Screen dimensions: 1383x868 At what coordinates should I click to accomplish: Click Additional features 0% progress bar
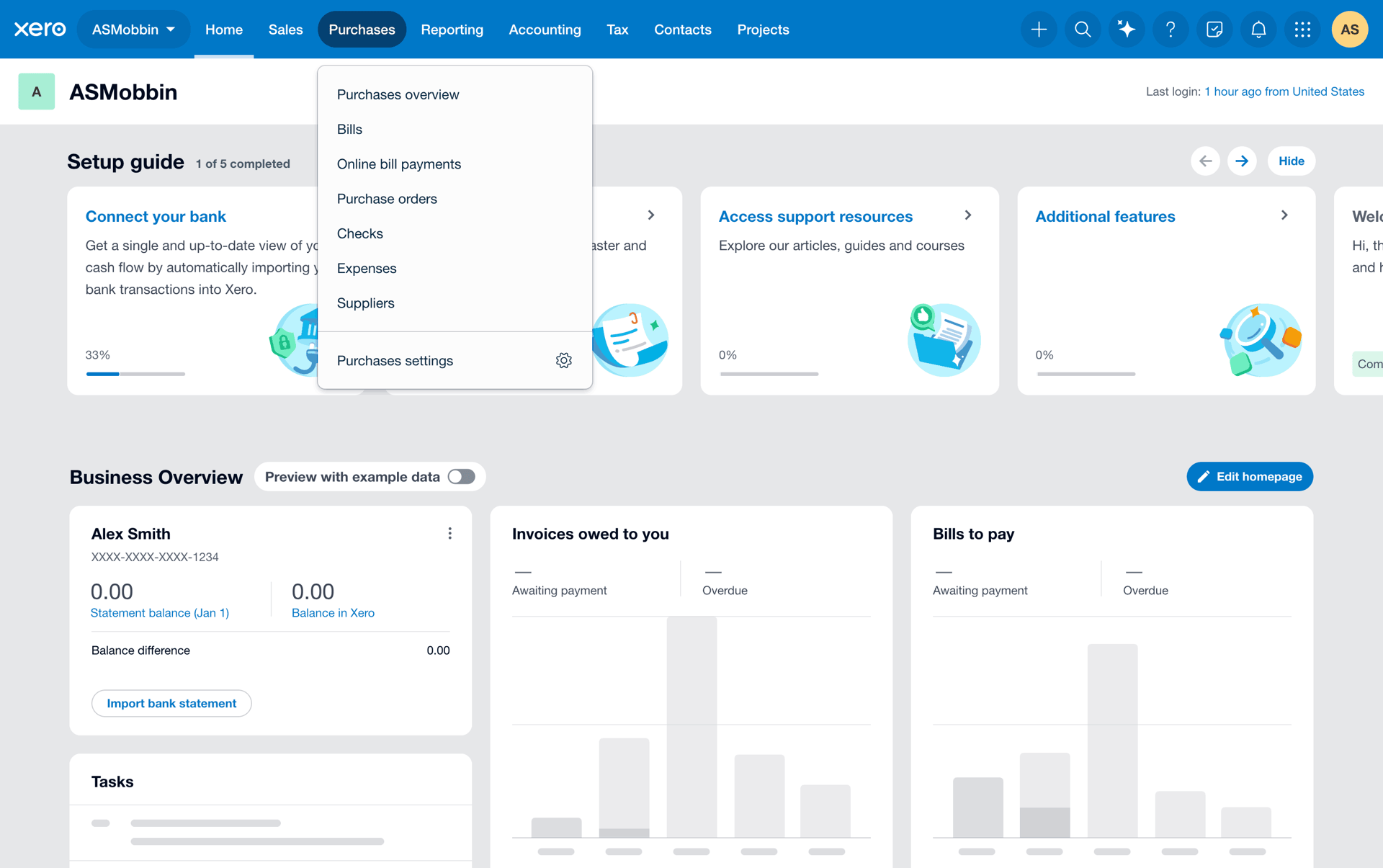tap(1086, 374)
